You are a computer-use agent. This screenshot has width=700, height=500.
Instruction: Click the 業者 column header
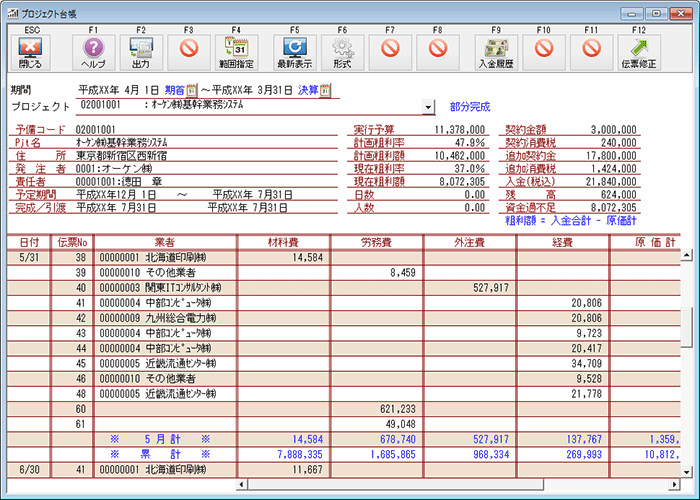(165, 242)
